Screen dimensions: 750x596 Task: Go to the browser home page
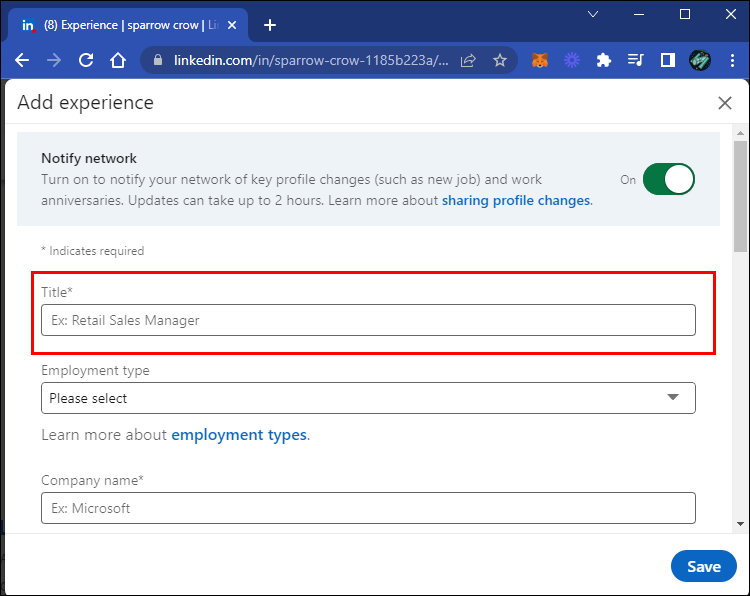118,60
